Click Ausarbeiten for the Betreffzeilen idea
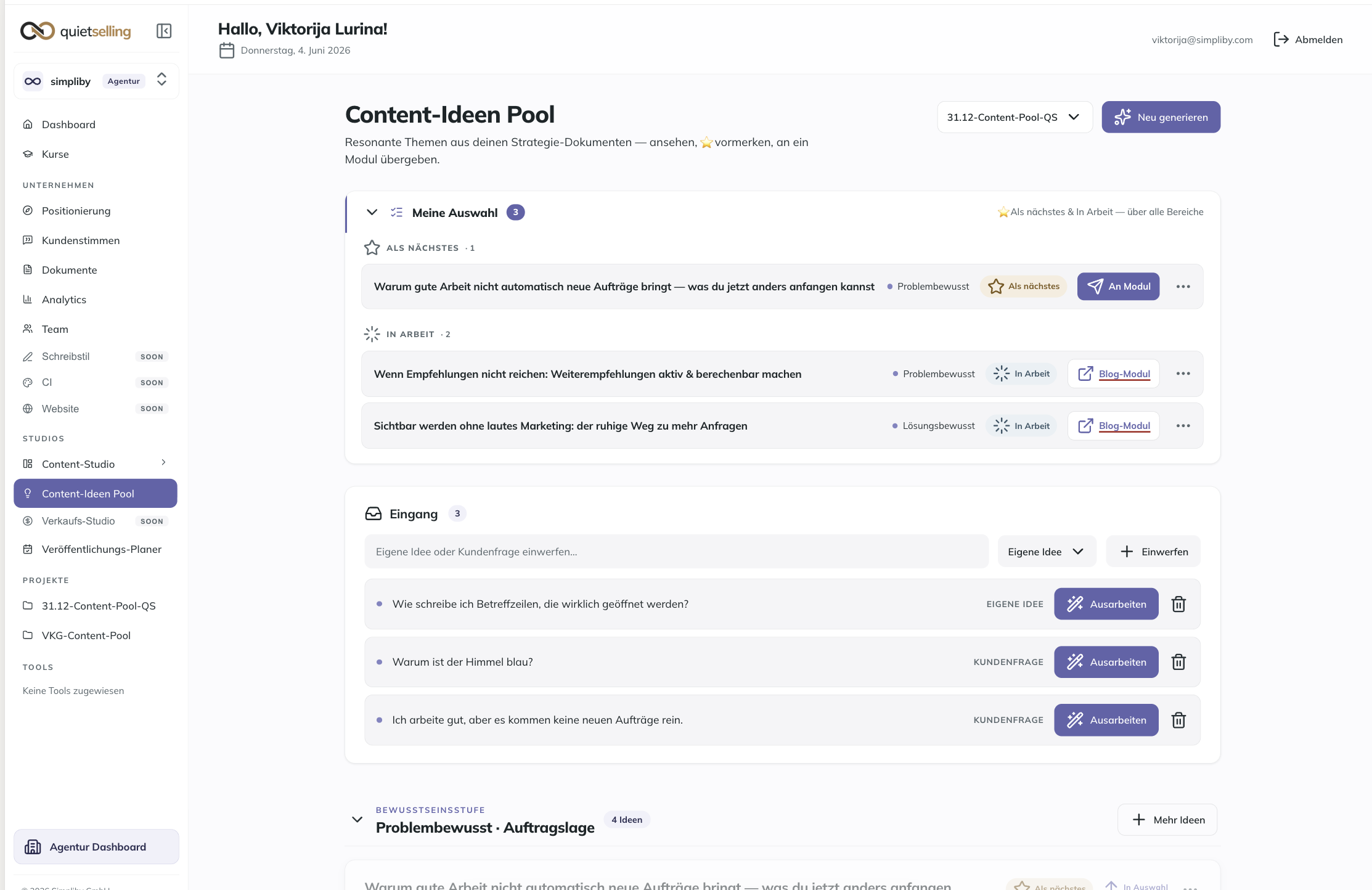The width and height of the screenshot is (1372, 890). (1106, 604)
